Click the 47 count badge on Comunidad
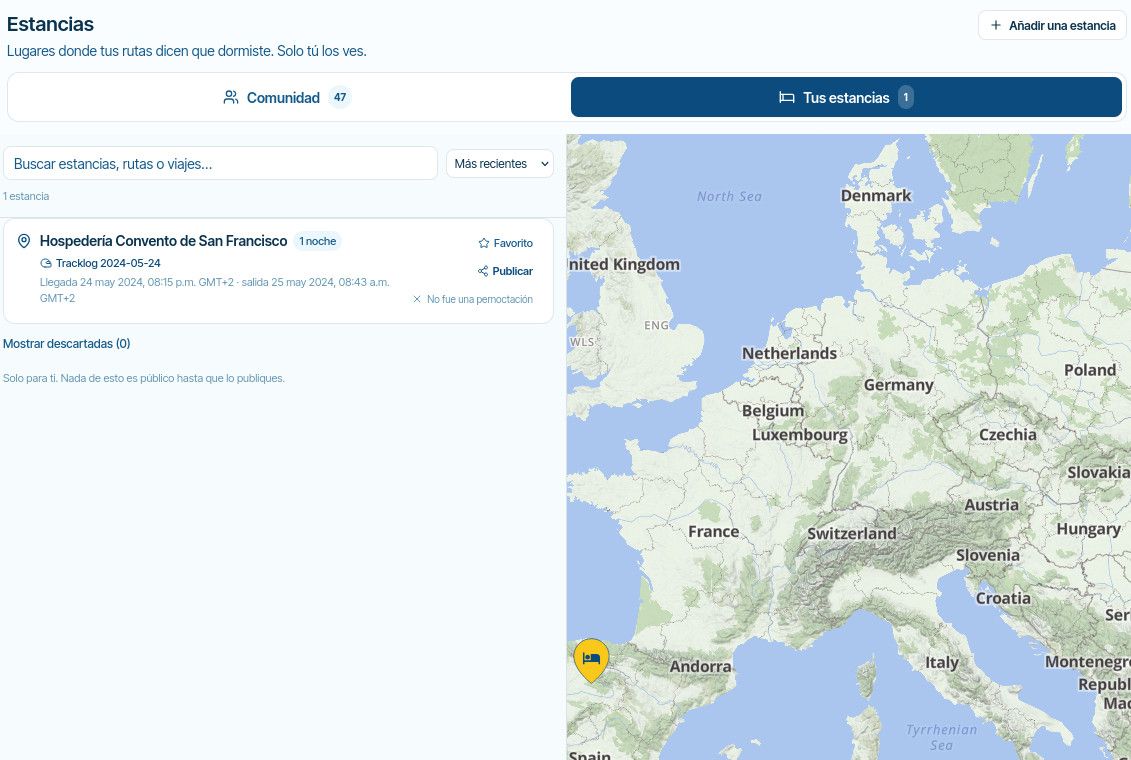The height and width of the screenshot is (760, 1131). point(340,97)
